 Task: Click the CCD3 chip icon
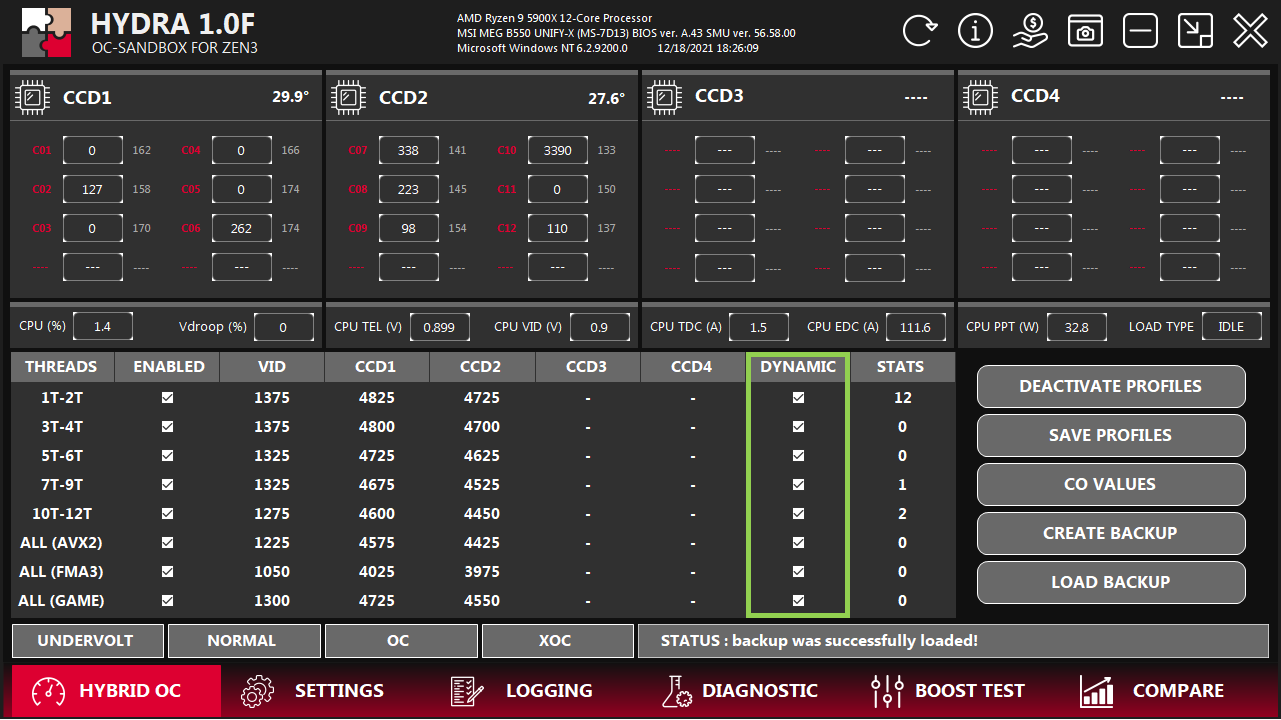665,97
